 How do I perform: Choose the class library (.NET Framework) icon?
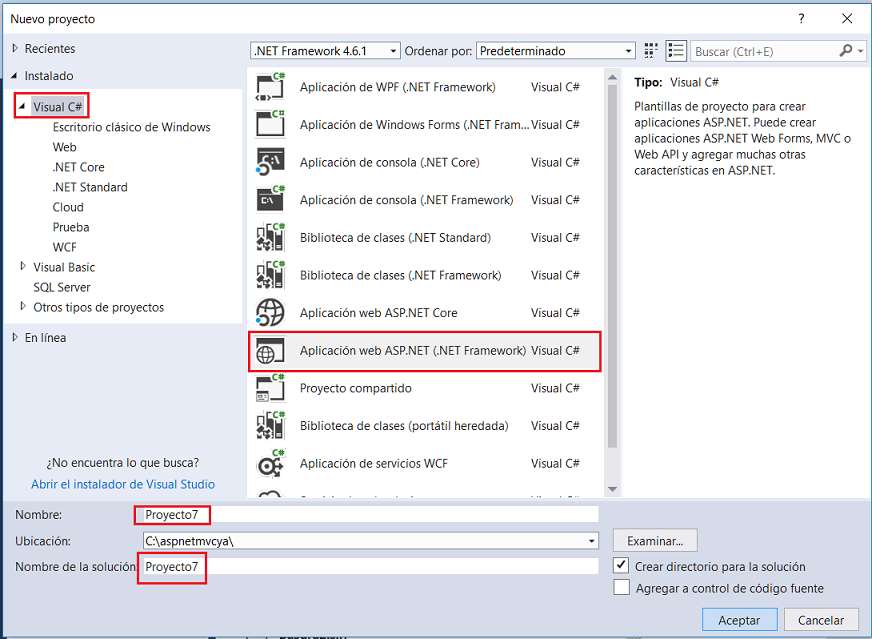pos(270,275)
